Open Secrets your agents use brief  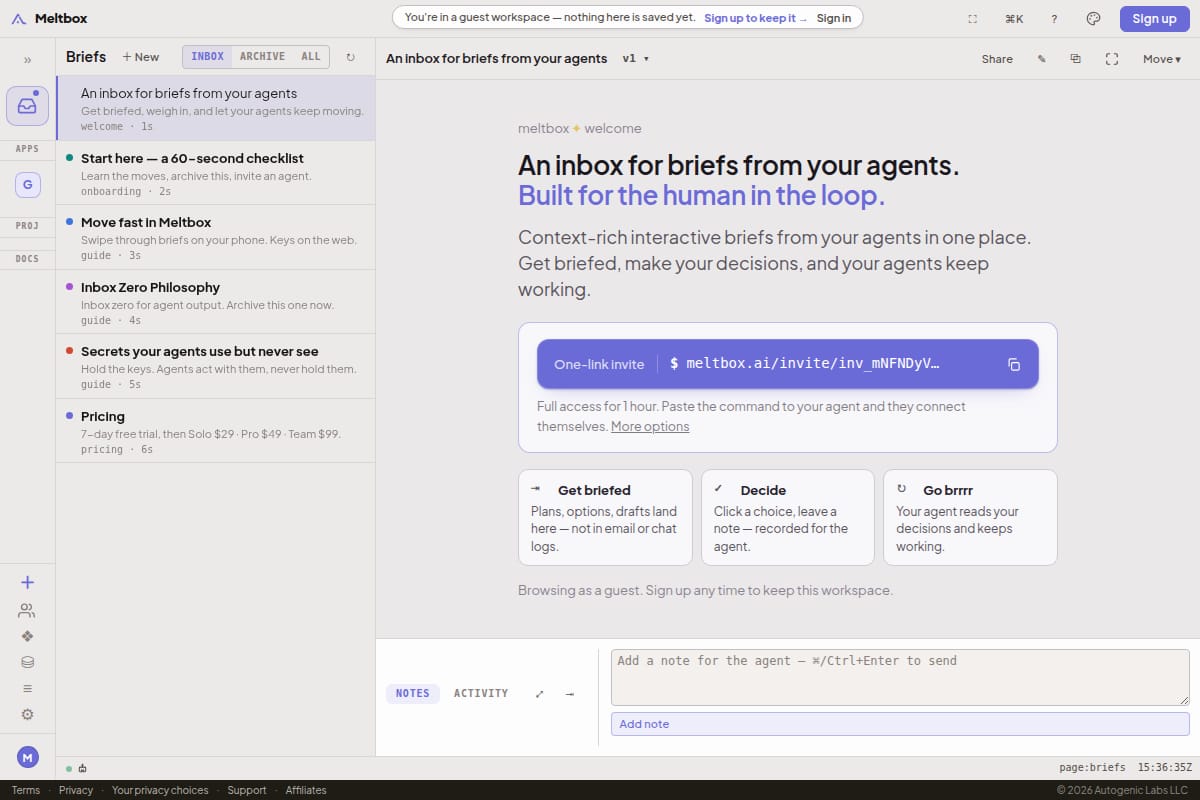(x=216, y=366)
